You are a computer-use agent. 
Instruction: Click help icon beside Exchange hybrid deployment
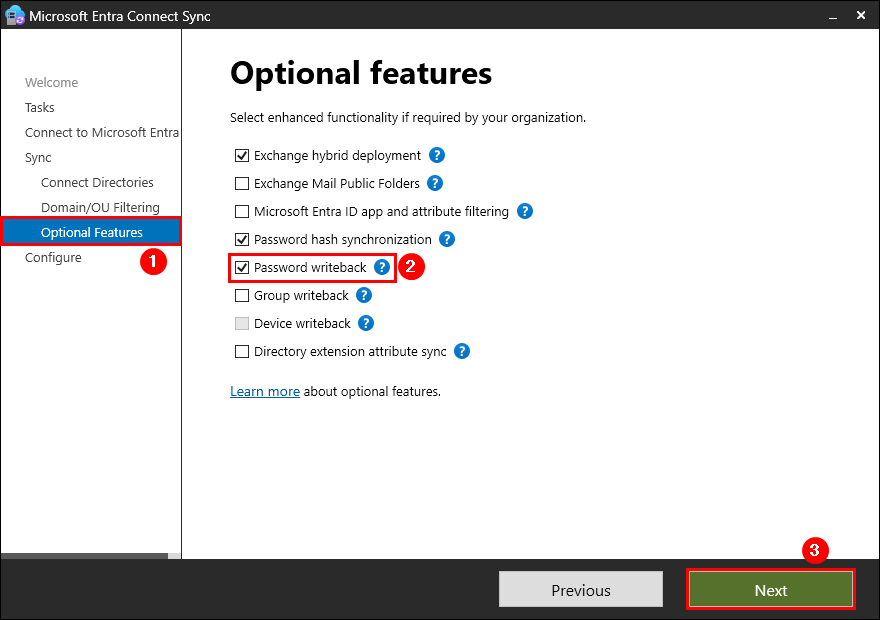[437, 156]
